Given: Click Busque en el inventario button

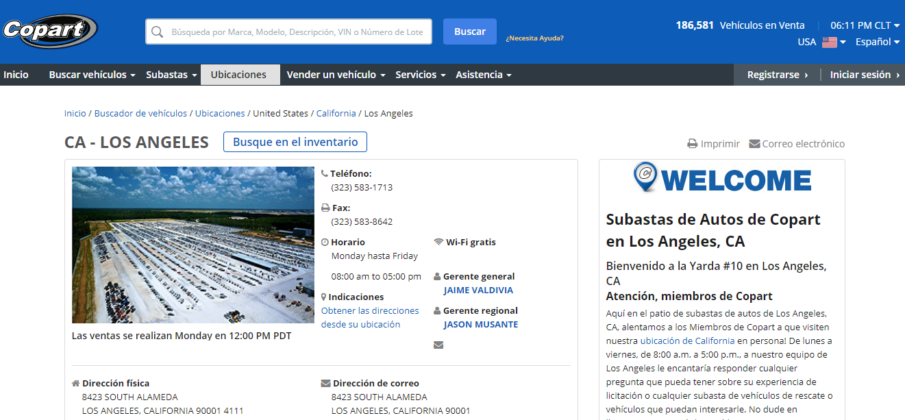Looking at the screenshot, I should click(x=295, y=142).
